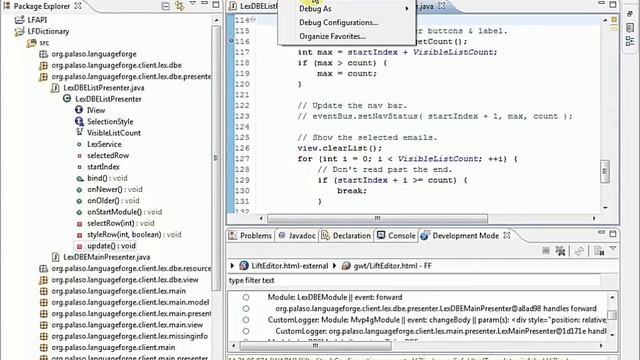
Task: Expand arrow before LiftEditor.html-external
Action: point(232,266)
